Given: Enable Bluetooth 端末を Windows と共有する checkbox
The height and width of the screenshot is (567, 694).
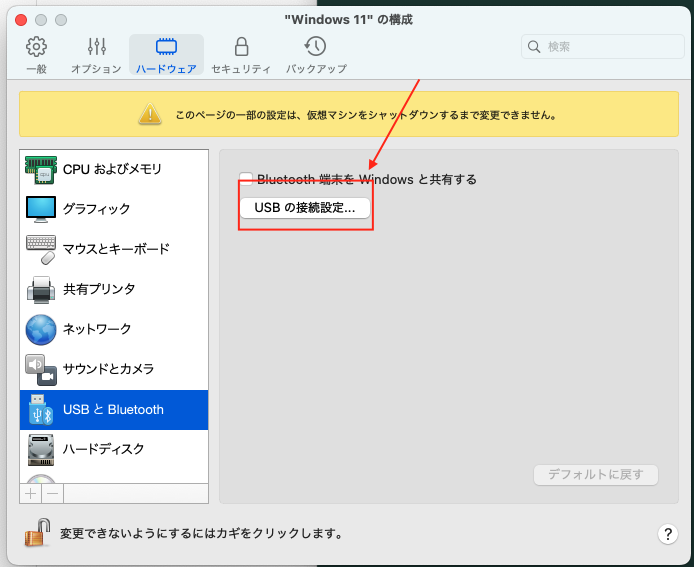Looking at the screenshot, I should (246, 179).
